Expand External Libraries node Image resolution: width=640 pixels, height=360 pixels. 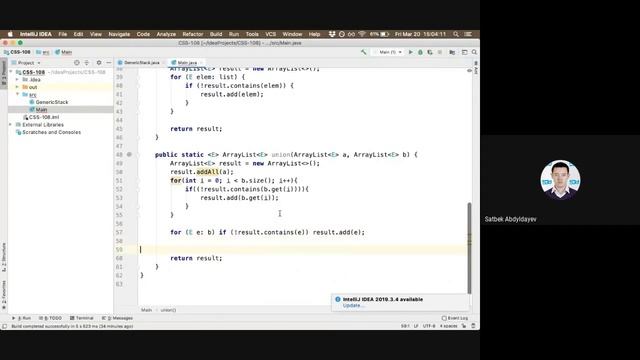(11, 124)
